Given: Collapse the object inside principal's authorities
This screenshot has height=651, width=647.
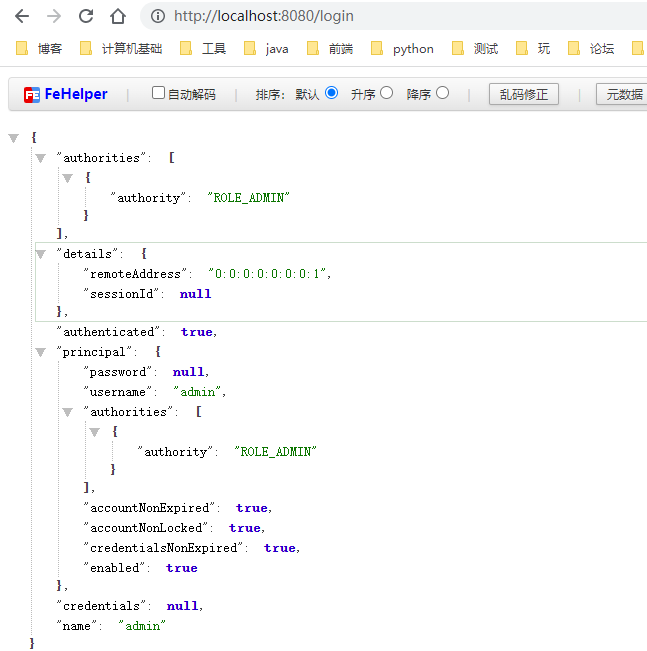Looking at the screenshot, I should [x=95, y=432].
